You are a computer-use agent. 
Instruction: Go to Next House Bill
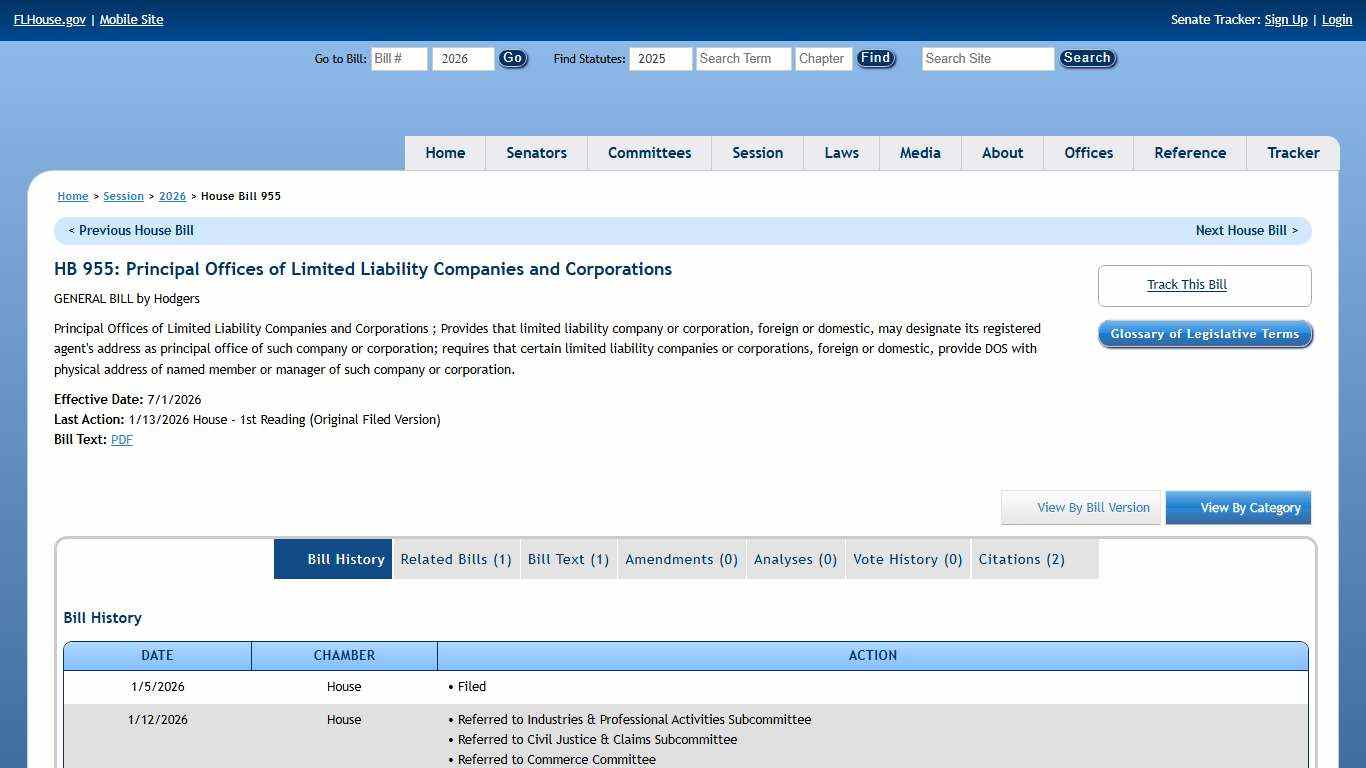pyautogui.click(x=1246, y=231)
